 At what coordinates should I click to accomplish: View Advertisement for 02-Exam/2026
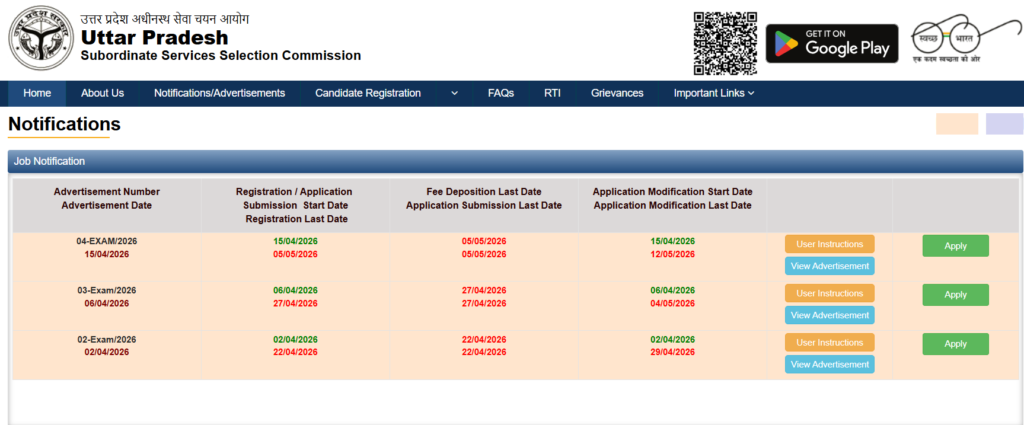point(829,365)
